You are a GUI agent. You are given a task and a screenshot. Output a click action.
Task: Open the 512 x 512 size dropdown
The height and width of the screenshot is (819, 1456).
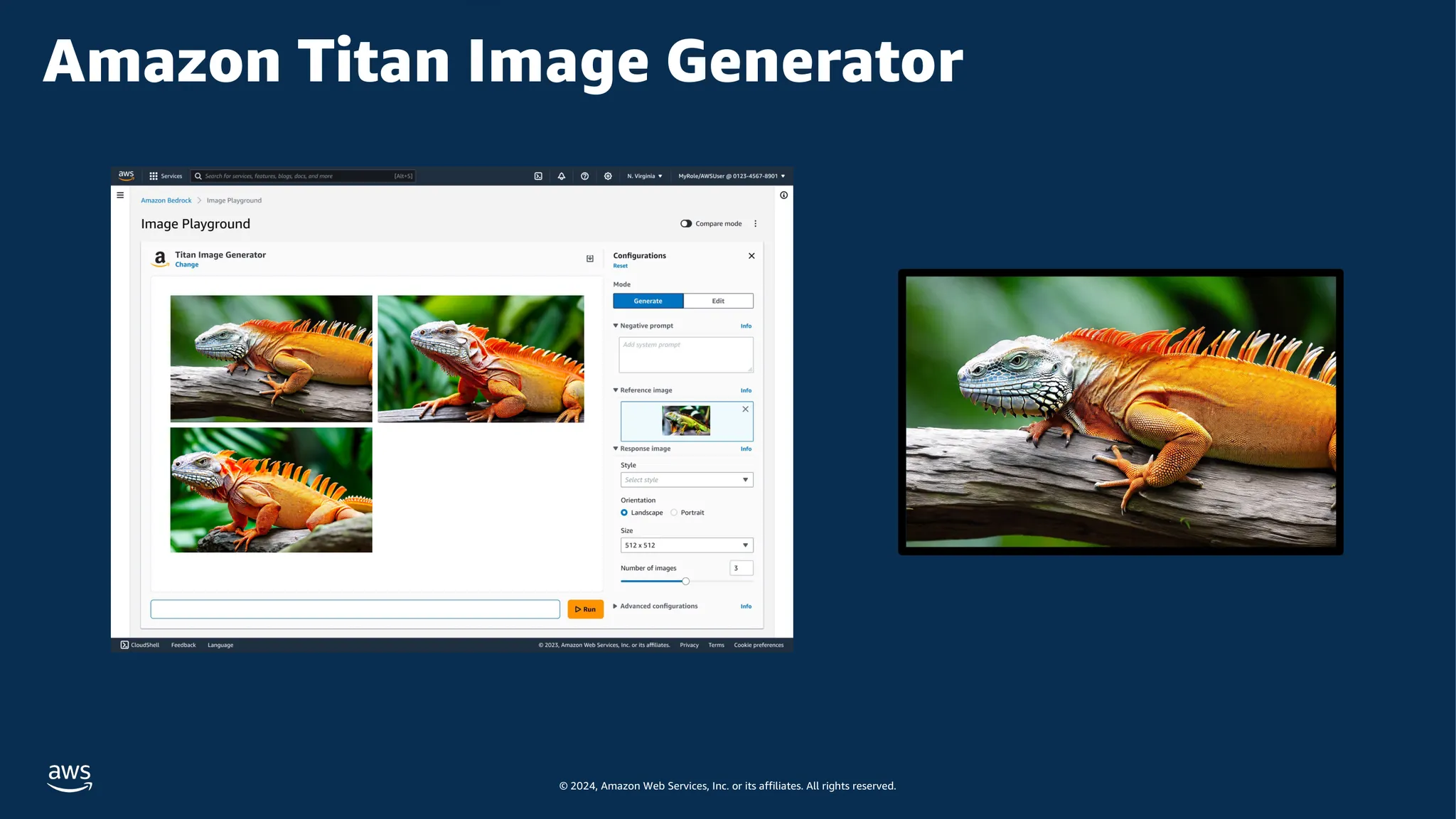point(686,545)
